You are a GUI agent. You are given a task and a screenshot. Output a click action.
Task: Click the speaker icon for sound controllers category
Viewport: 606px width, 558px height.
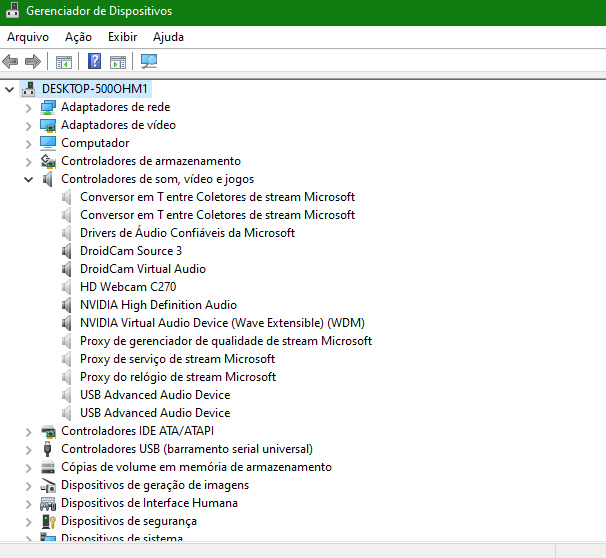click(x=48, y=179)
